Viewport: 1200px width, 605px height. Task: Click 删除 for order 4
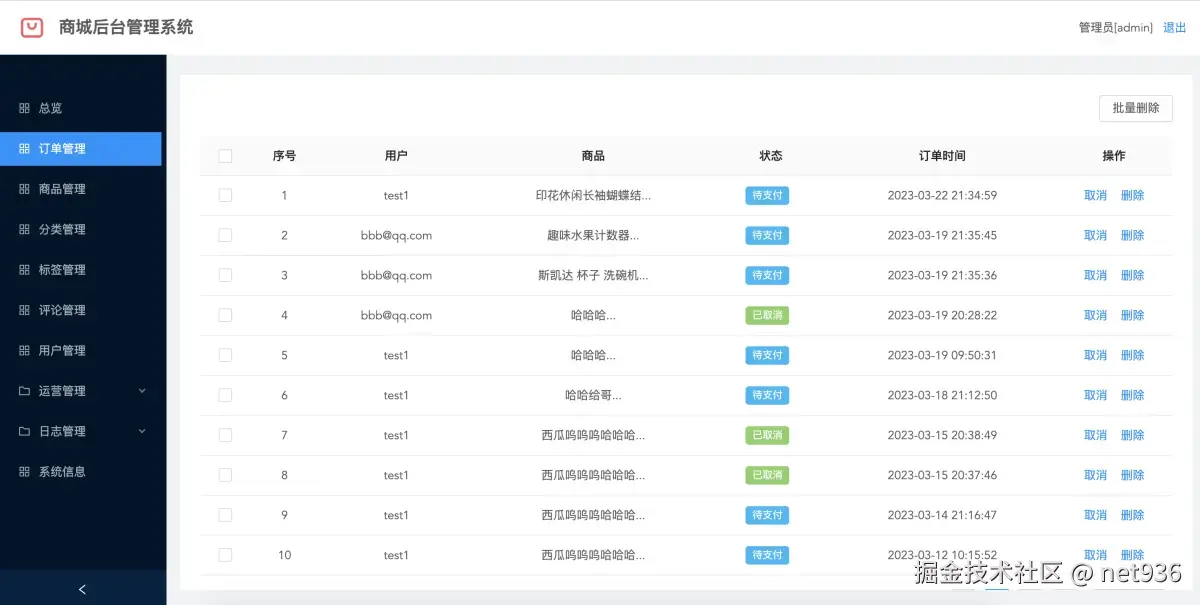[1132, 315]
